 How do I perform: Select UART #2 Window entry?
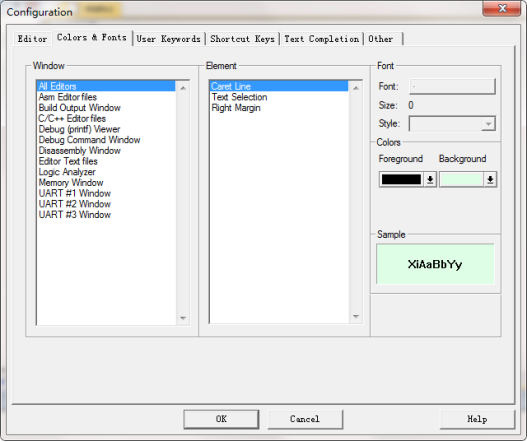106,204
